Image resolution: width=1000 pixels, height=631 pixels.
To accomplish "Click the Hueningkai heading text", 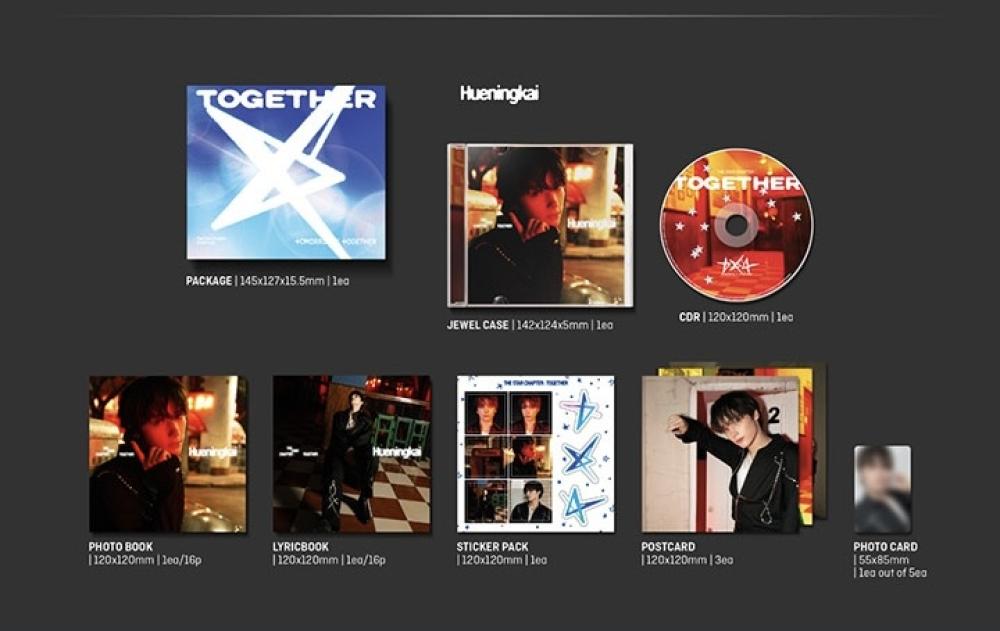I will point(499,93).
